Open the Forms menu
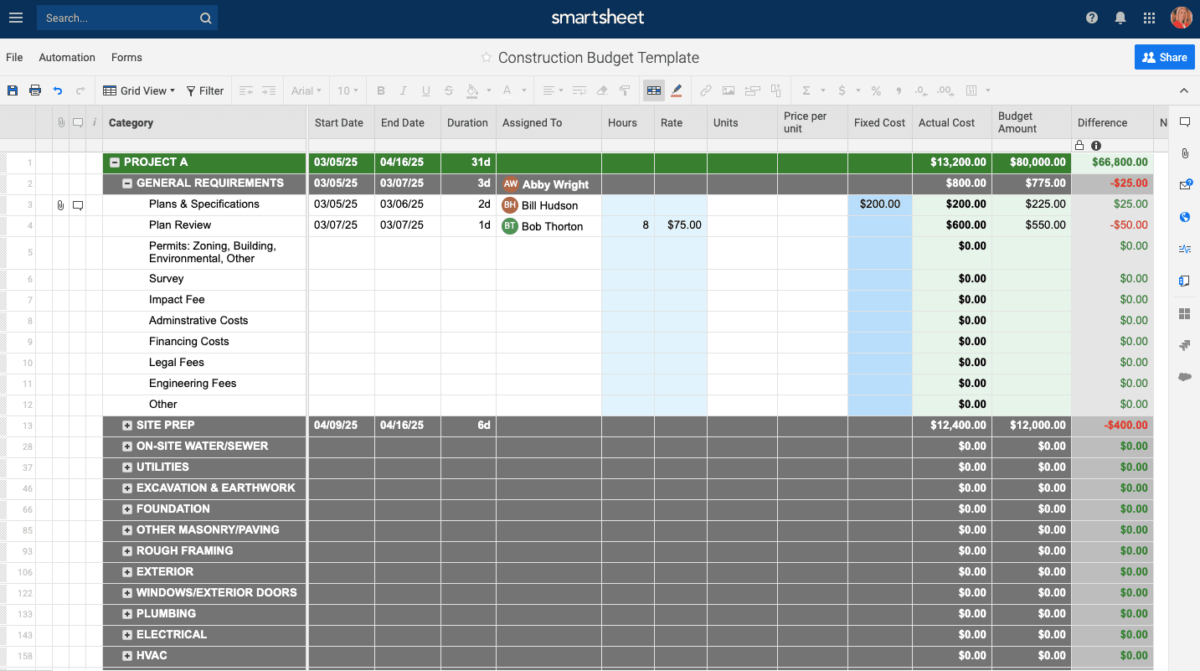 pos(126,57)
